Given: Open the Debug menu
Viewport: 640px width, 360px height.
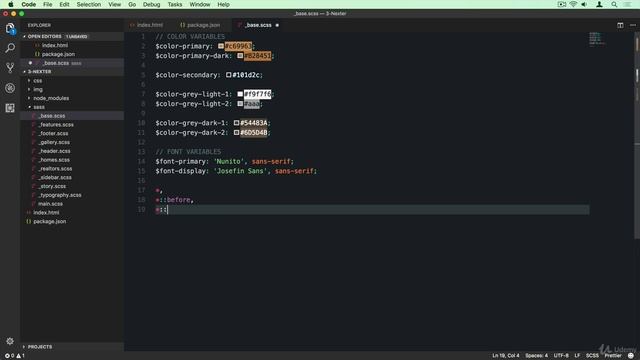Looking at the screenshot, I should (151, 4).
